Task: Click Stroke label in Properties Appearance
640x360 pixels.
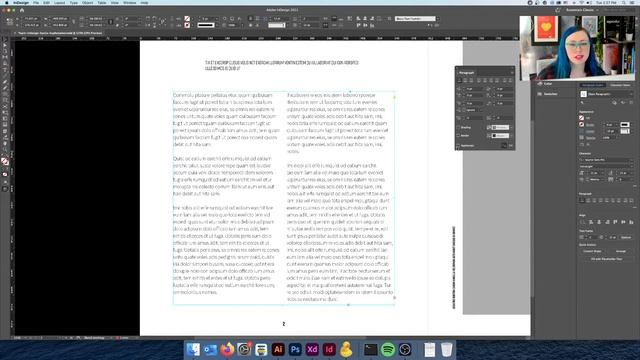Action: [590, 124]
